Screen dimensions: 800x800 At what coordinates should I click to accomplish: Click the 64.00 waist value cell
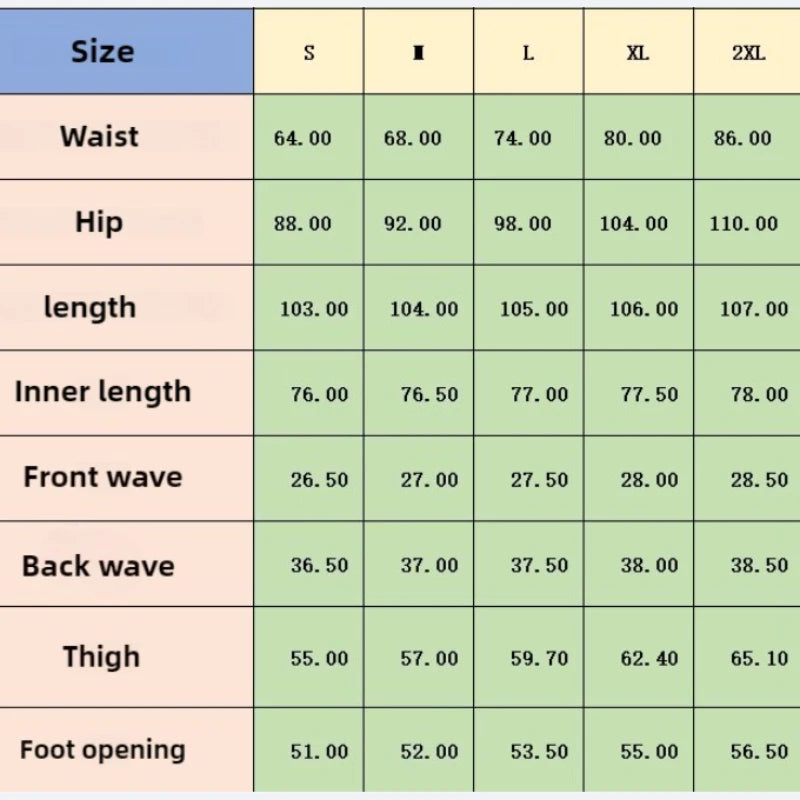tap(303, 139)
